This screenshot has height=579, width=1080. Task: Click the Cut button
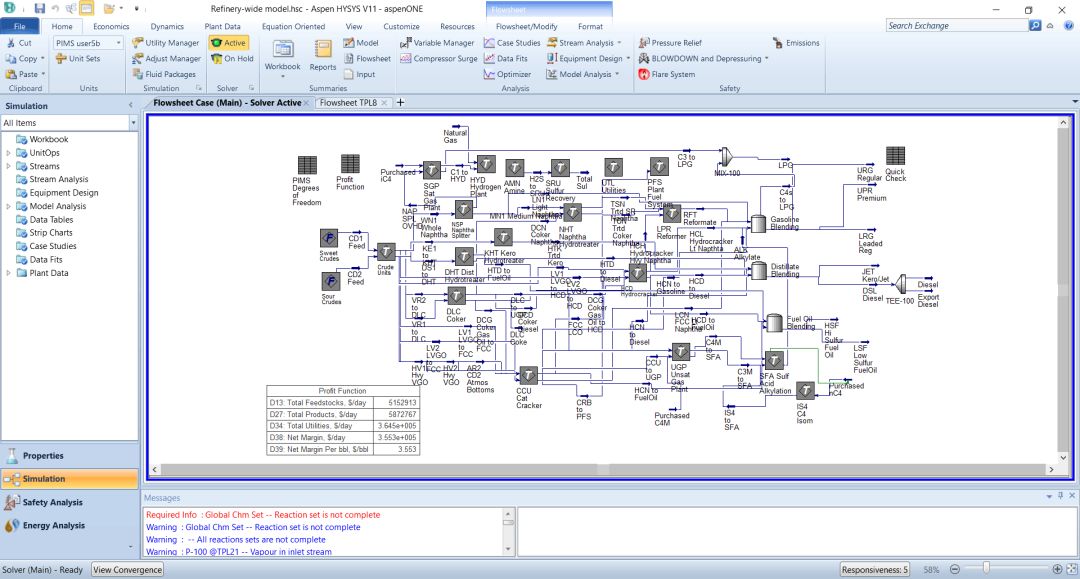pos(19,43)
